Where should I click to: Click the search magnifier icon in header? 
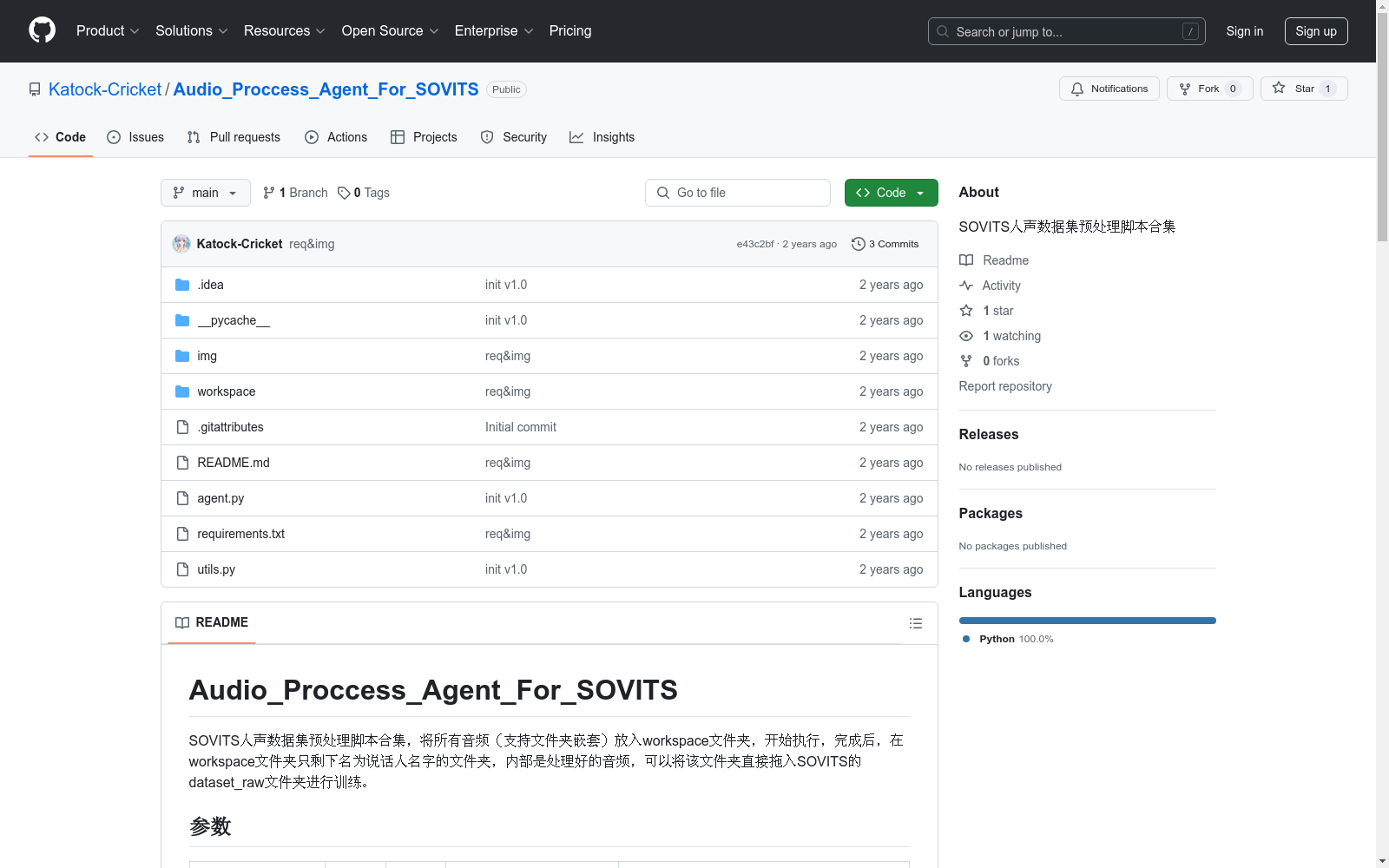(x=943, y=31)
